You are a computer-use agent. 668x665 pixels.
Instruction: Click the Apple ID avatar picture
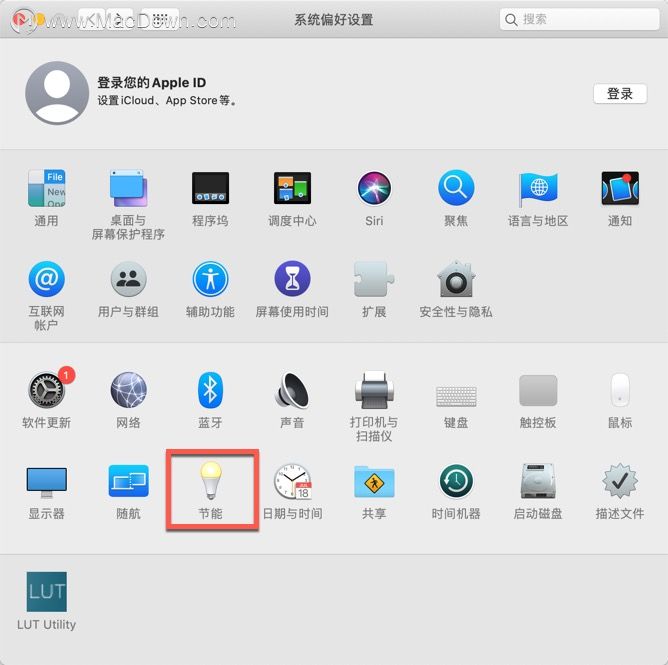click(x=57, y=93)
